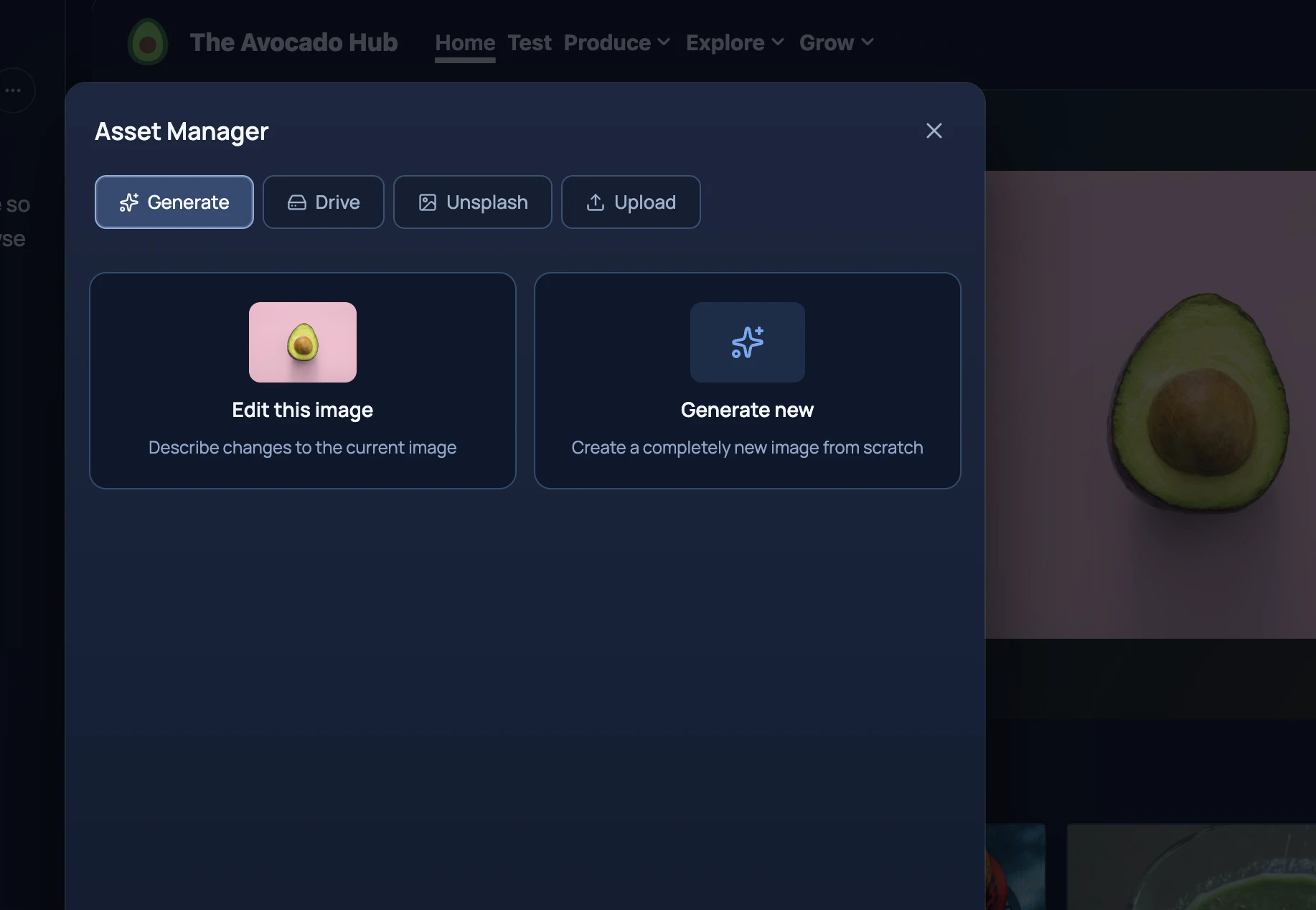This screenshot has width=1316, height=910.
Task: Click the large avocado hero image
Action: pos(1151,404)
